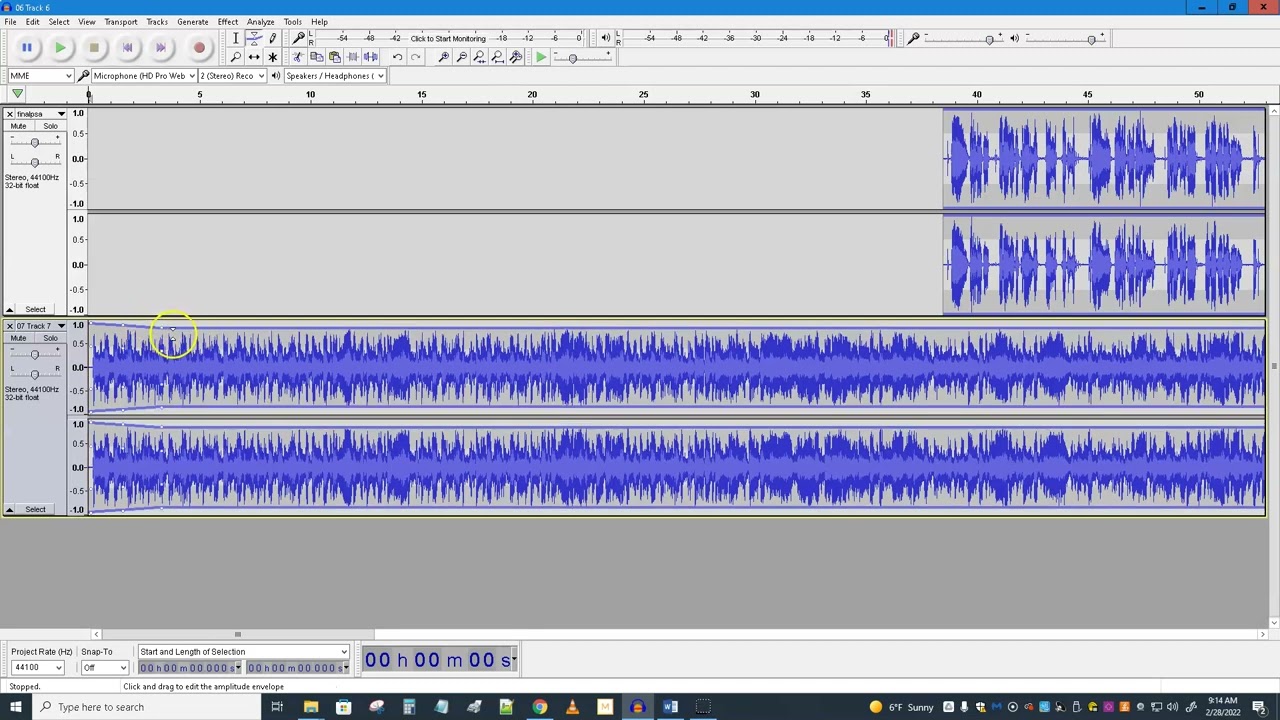1280x720 pixels.
Task: Select the Selection (I-beam) tool
Action: pyautogui.click(x=235, y=38)
